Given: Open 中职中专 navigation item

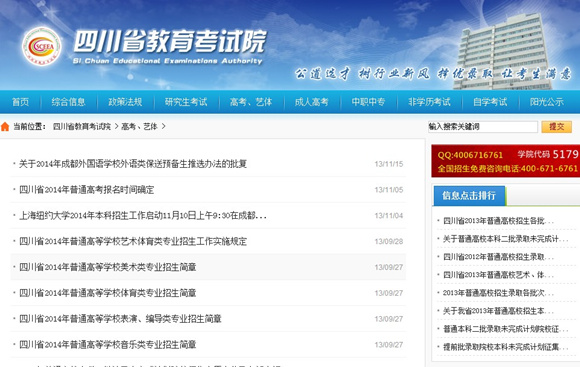Looking at the screenshot, I should pyautogui.click(x=368, y=102).
